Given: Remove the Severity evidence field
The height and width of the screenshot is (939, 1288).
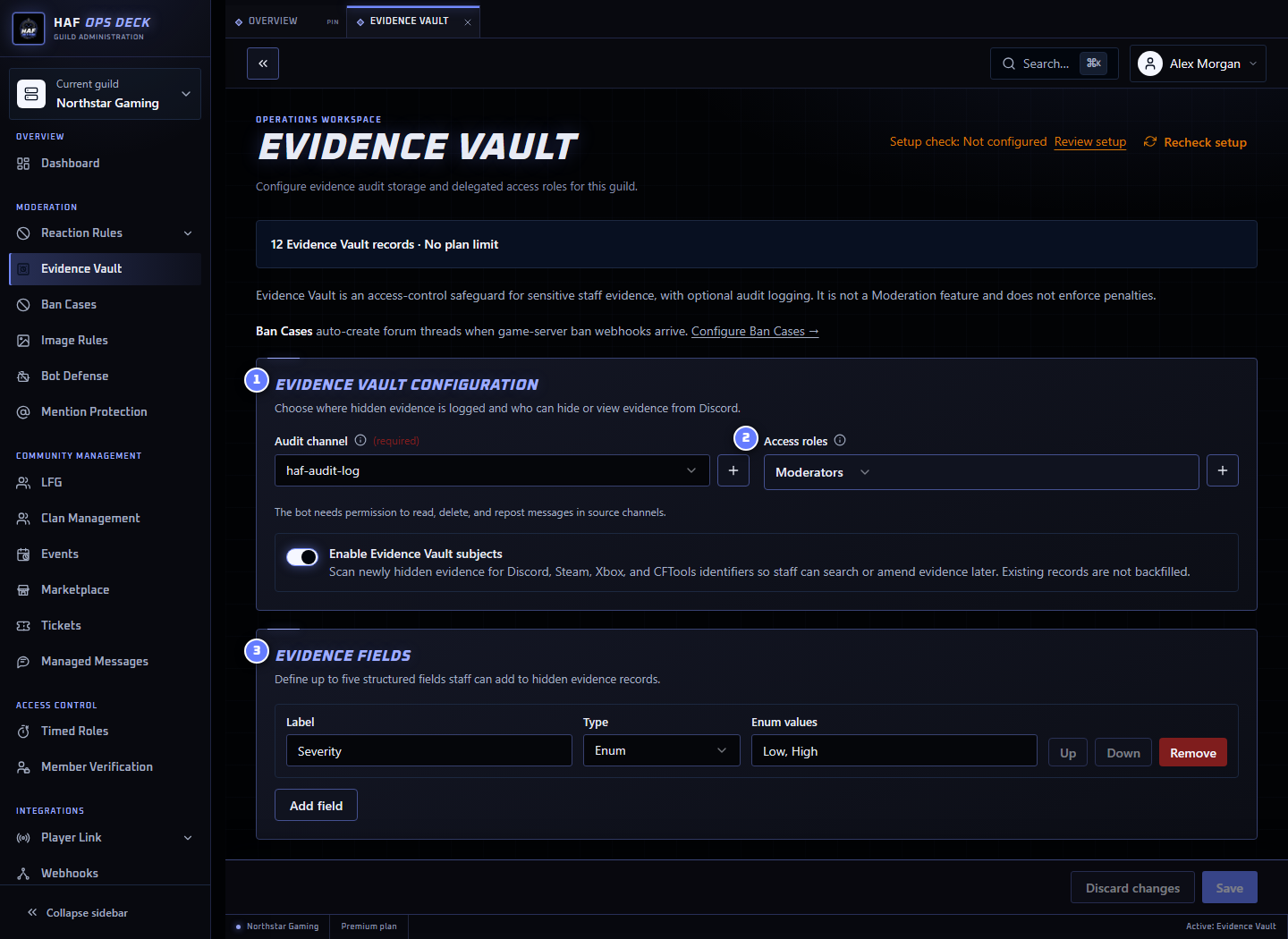Looking at the screenshot, I should pos(1193,752).
